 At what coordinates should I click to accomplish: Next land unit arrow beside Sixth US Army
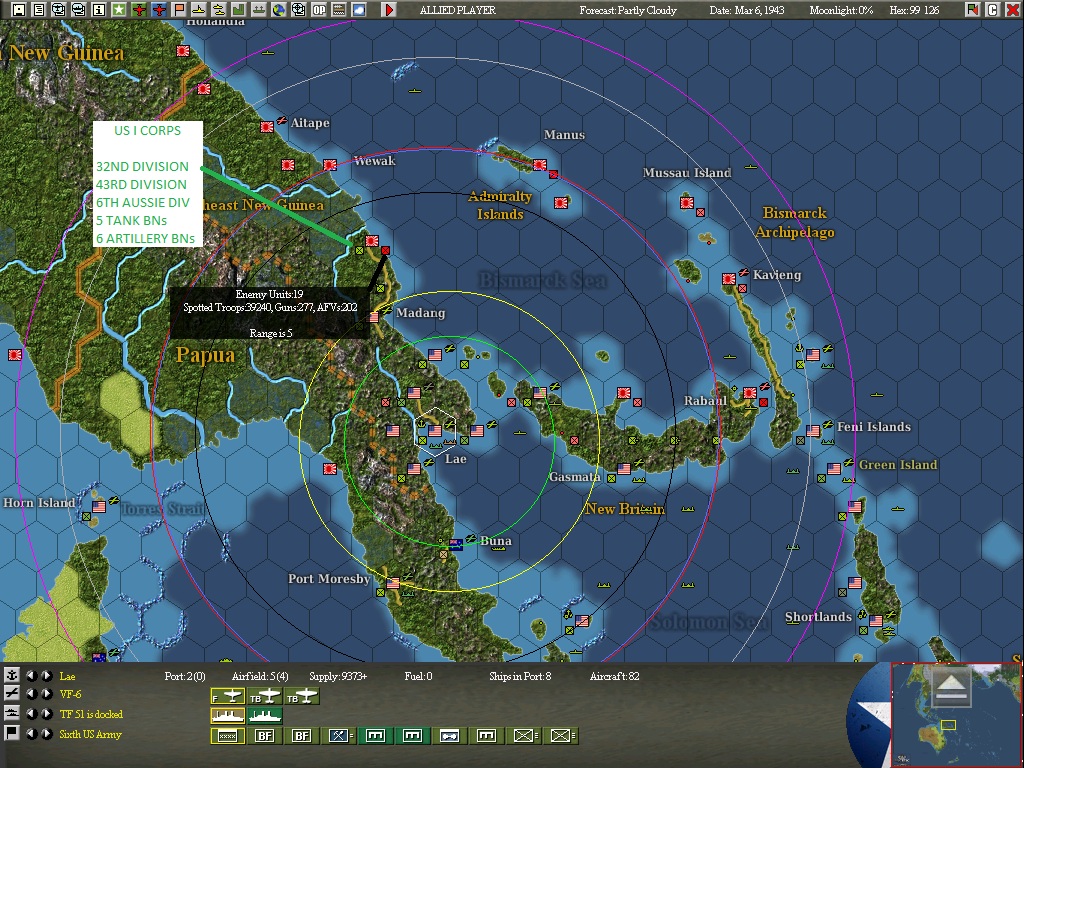(46, 734)
